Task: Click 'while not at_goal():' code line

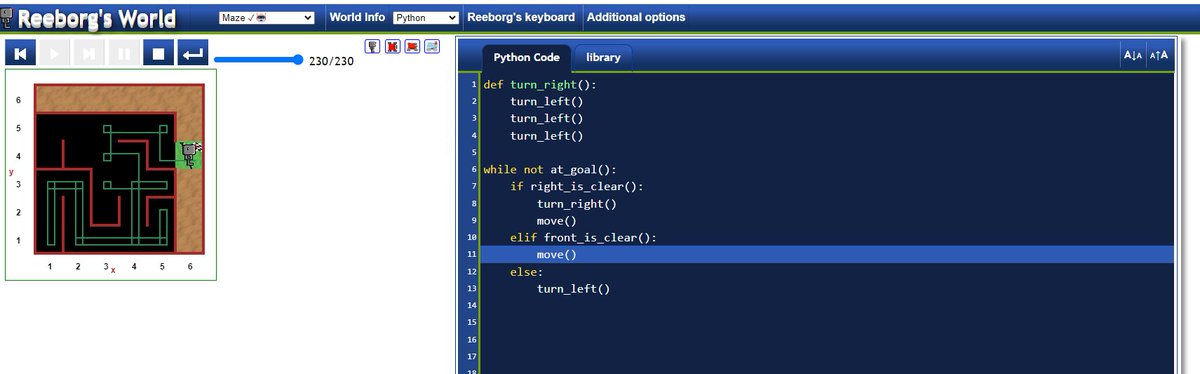Action: coord(550,170)
